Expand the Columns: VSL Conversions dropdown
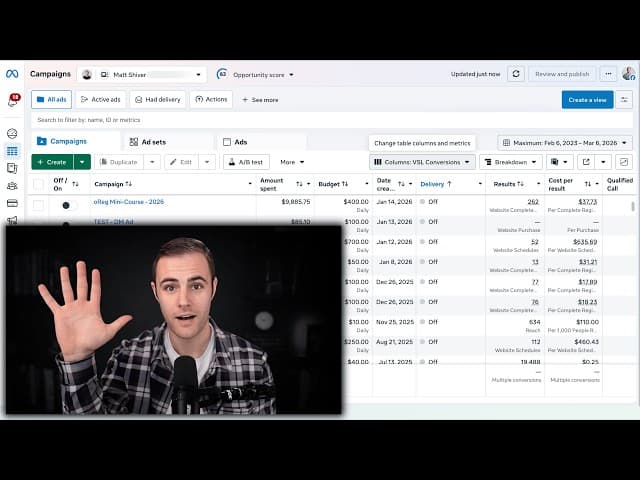 click(421, 162)
